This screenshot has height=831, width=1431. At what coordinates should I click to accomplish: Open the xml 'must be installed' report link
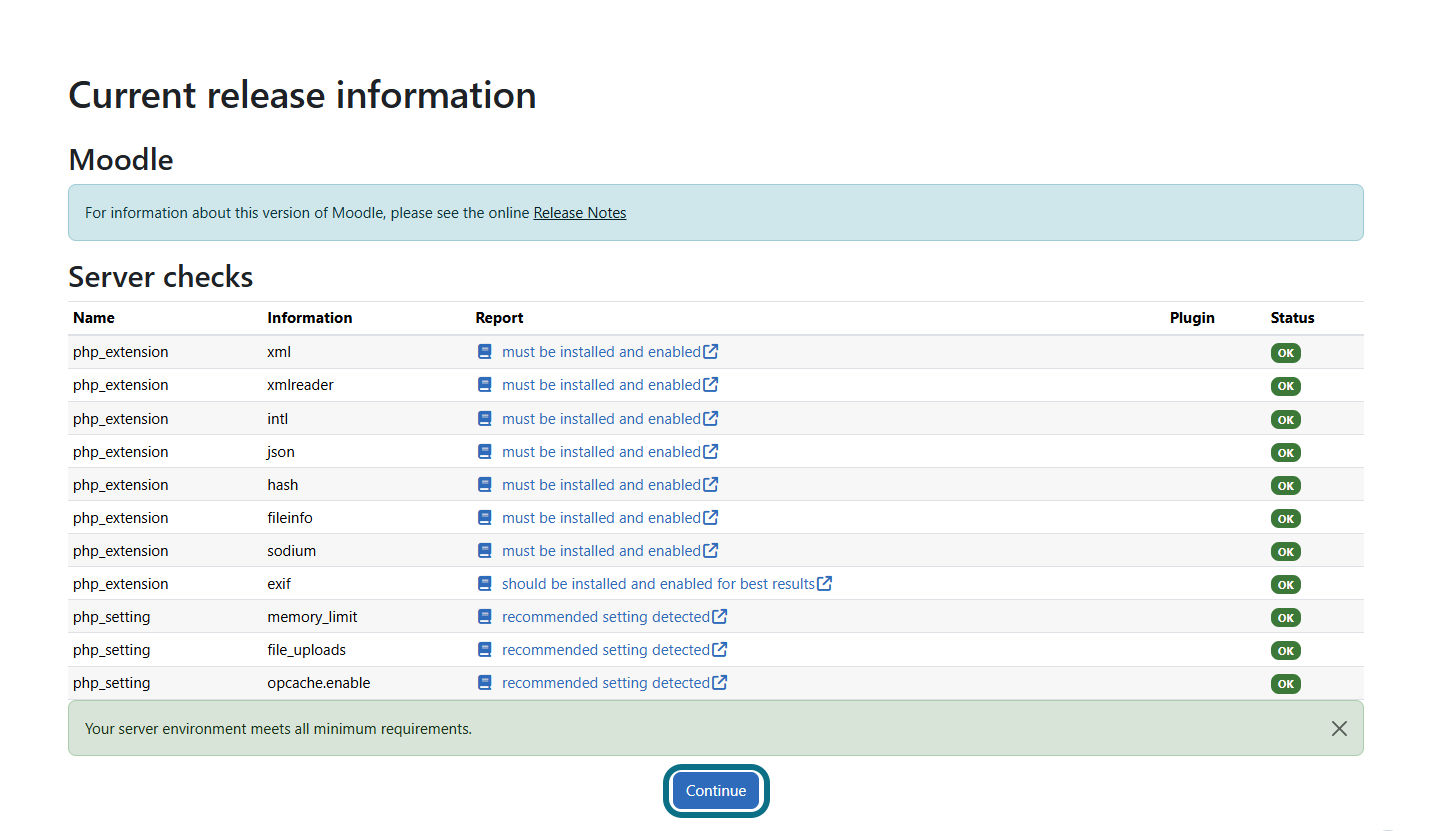pos(601,352)
